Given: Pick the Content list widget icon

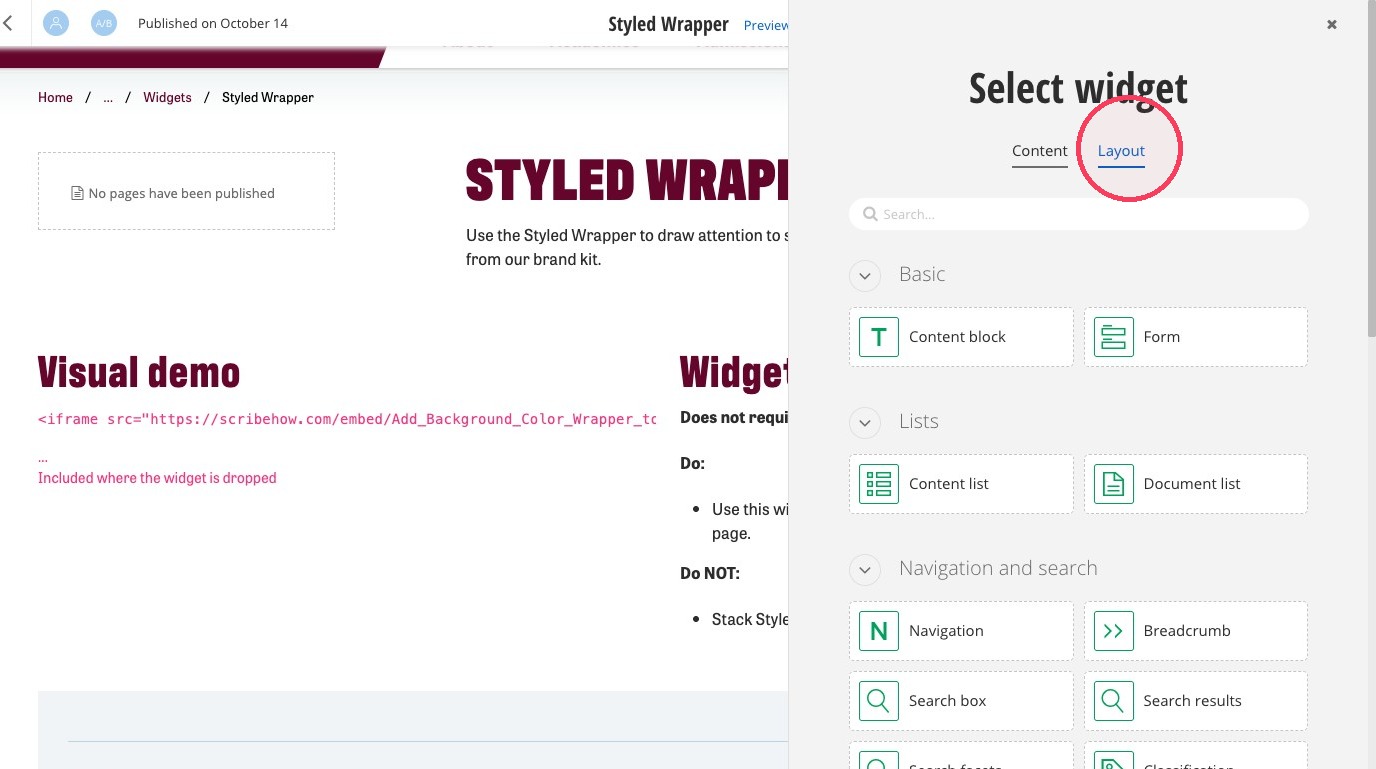Looking at the screenshot, I should [x=879, y=484].
